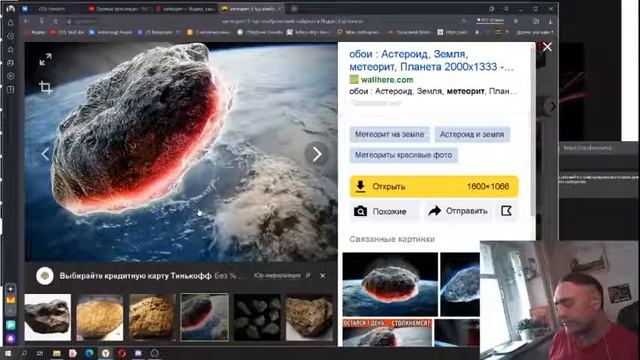Screen dimensions: 640x360
Task: Select the highlighted red-glowing asteroid thumbnail
Action: (204, 317)
